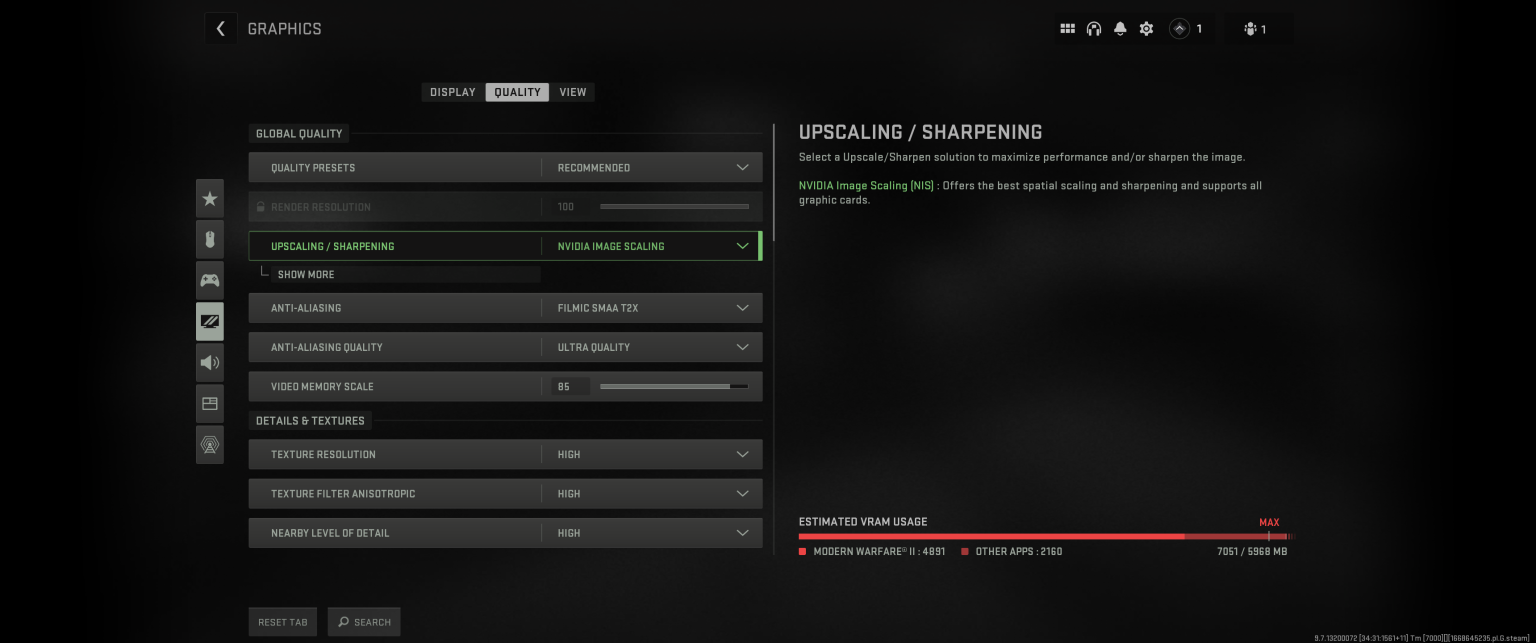
Task: Select the Mouse settings icon
Action: point(210,238)
